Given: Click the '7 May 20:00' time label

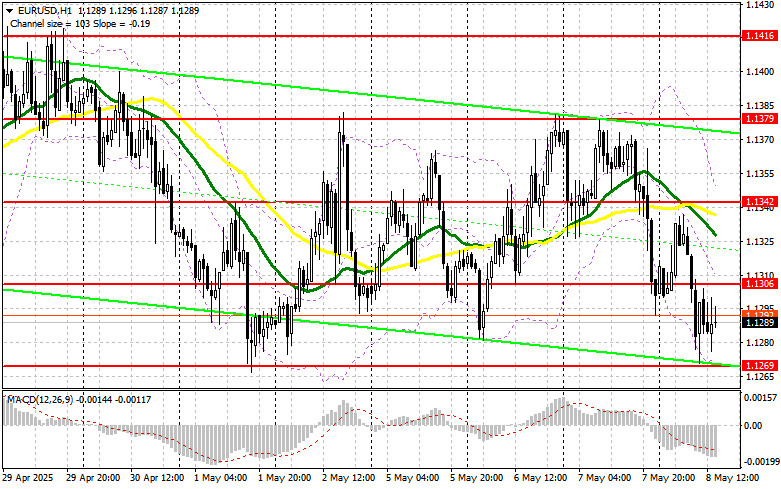Looking at the screenshot, I should click(x=668, y=478).
